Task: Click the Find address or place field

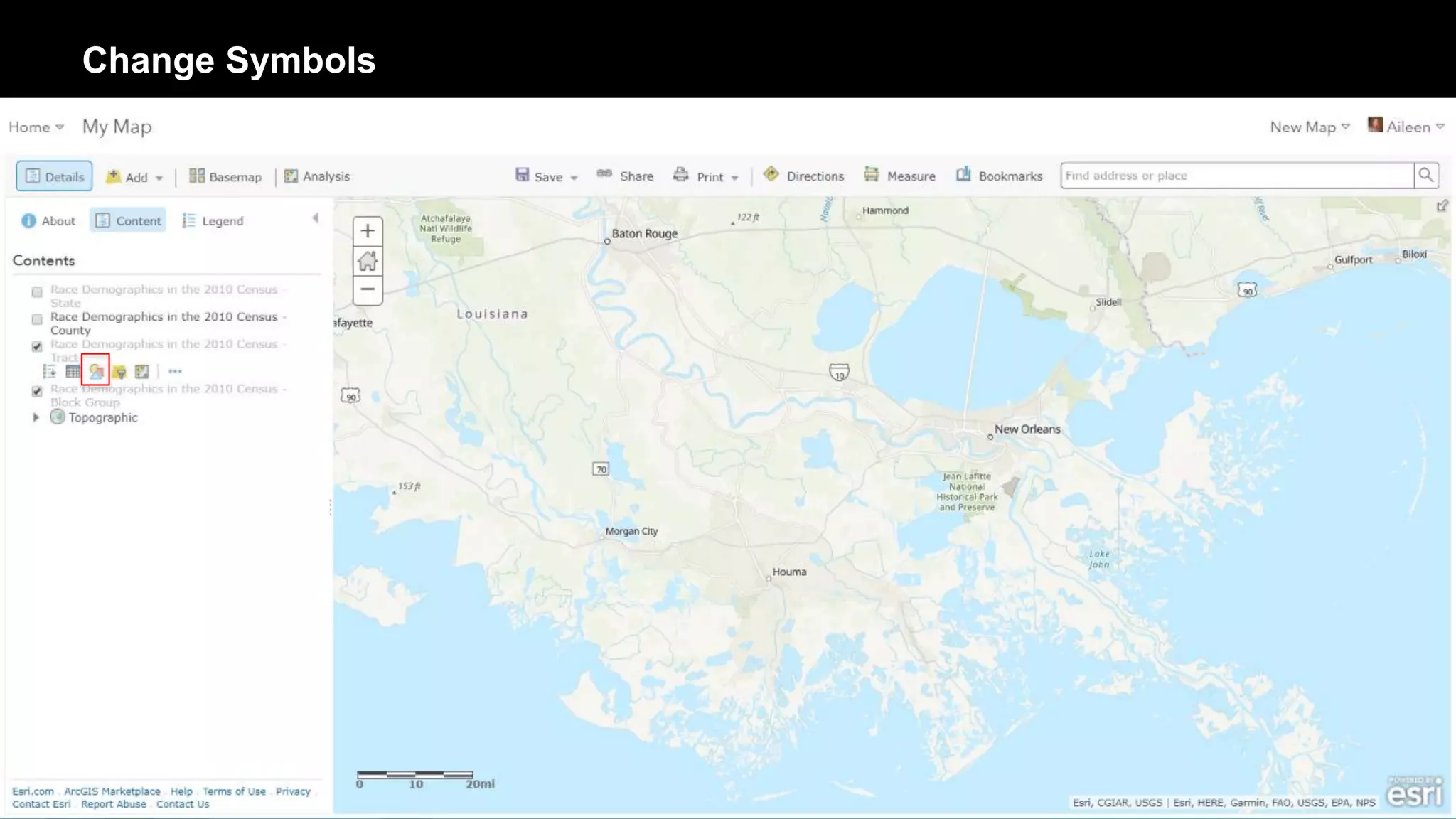Action: tap(1236, 176)
